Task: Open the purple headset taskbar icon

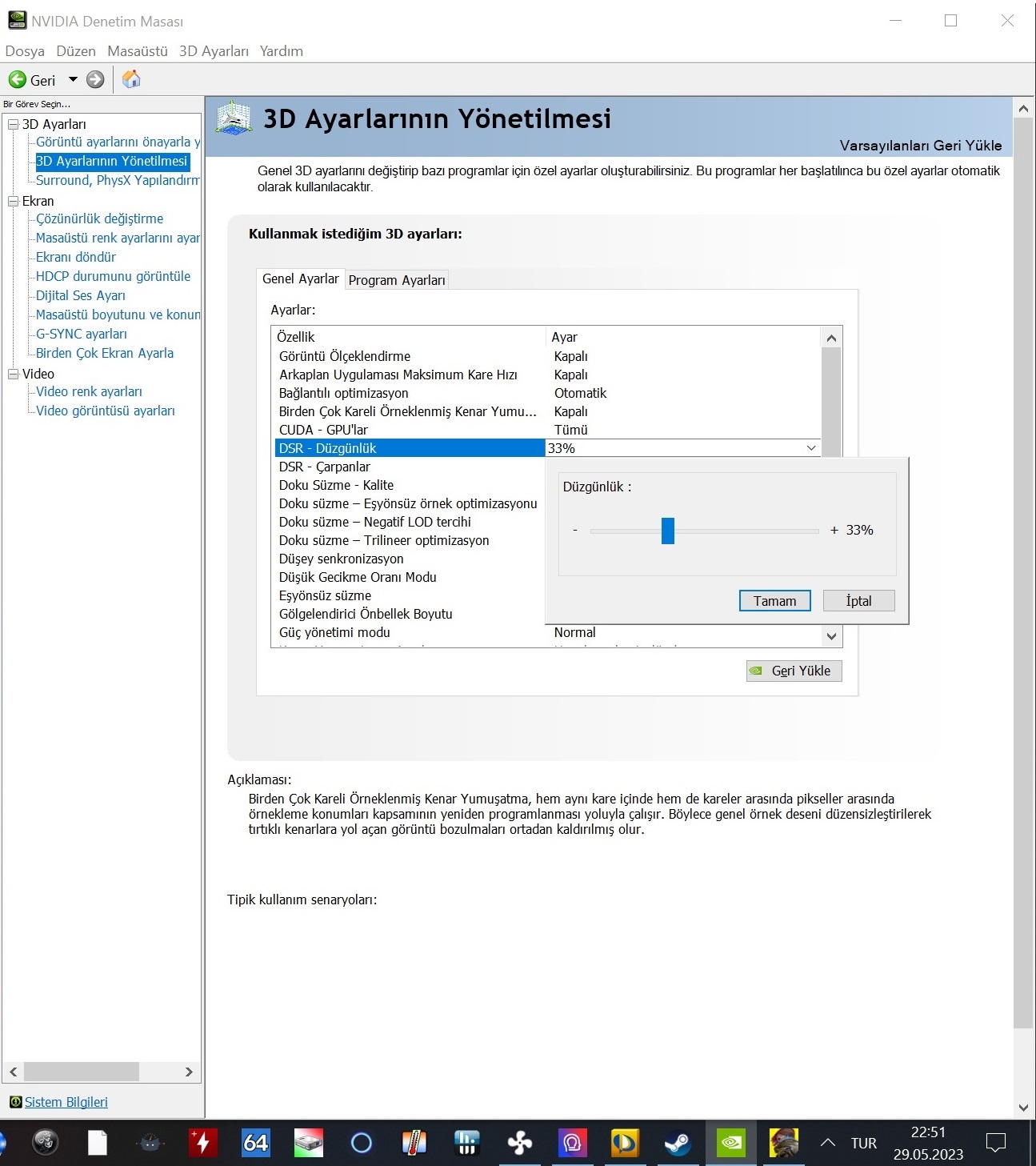Action: (572, 1143)
